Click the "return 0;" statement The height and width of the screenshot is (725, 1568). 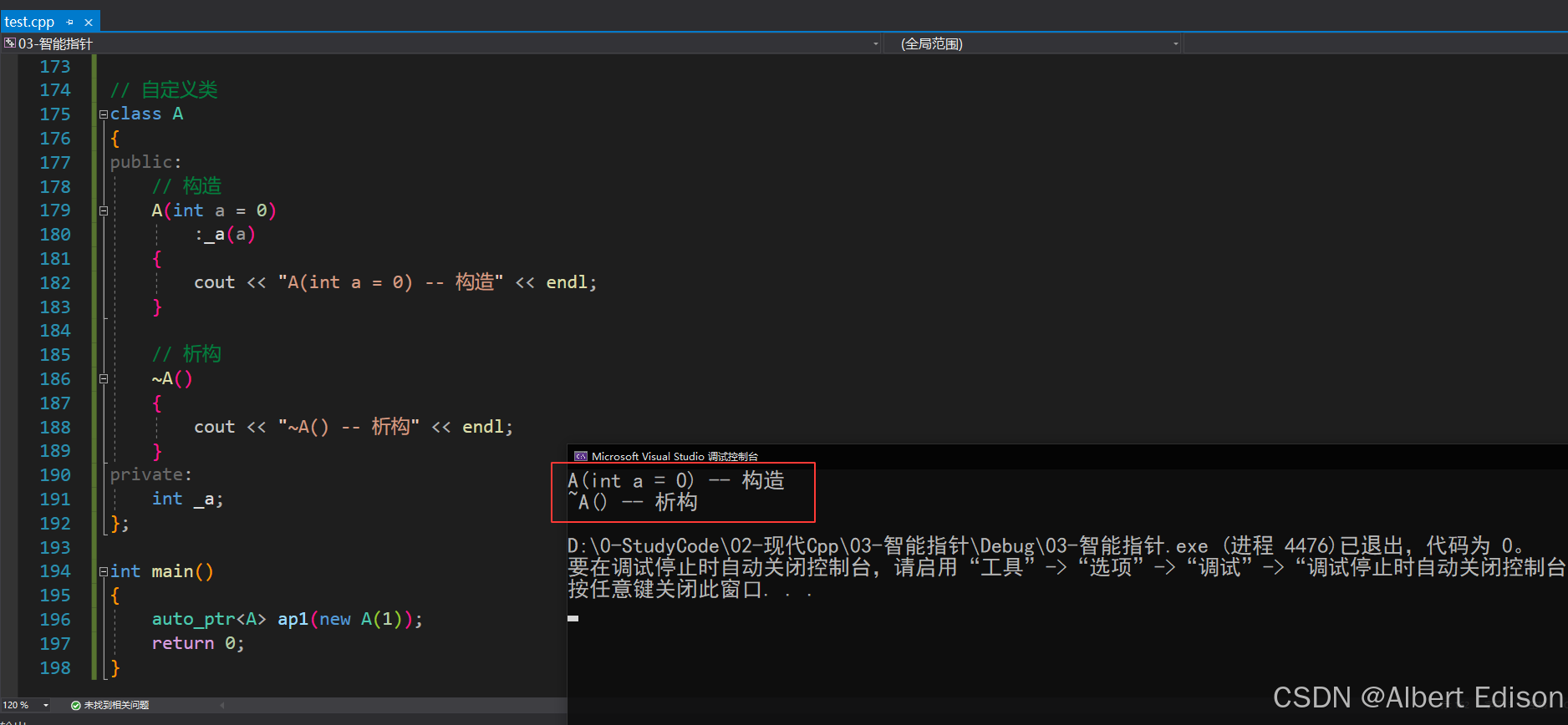pos(198,644)
